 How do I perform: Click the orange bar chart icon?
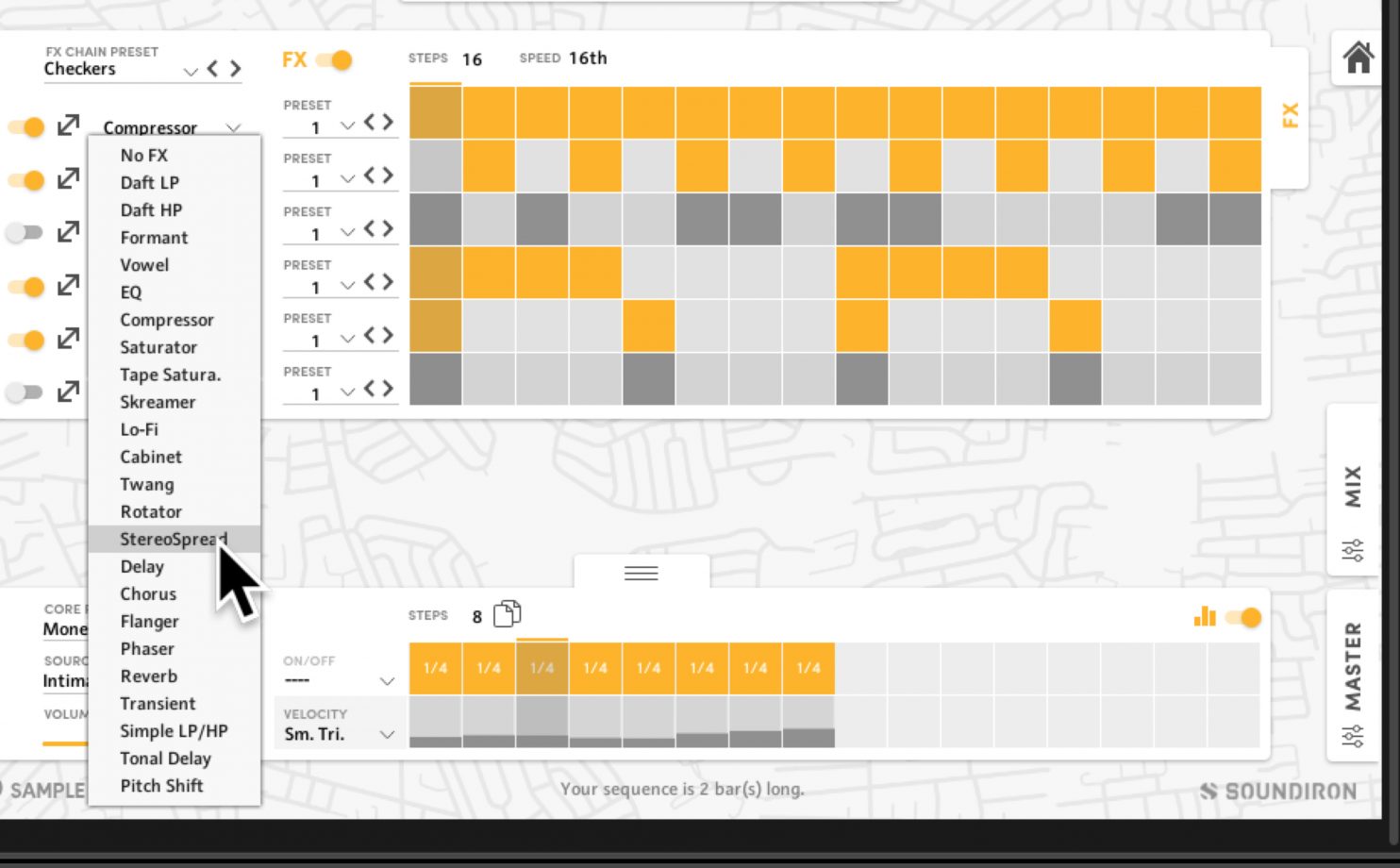1205,617
